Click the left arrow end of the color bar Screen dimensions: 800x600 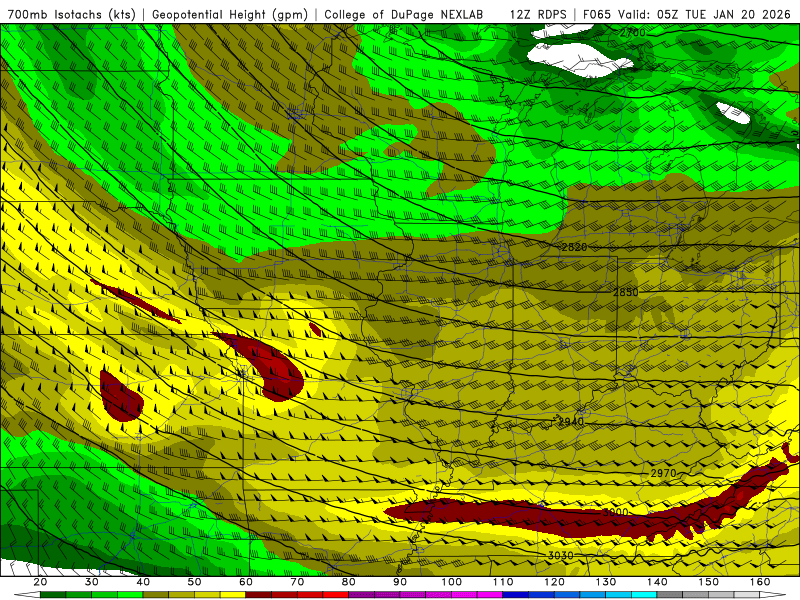[27, 594]
